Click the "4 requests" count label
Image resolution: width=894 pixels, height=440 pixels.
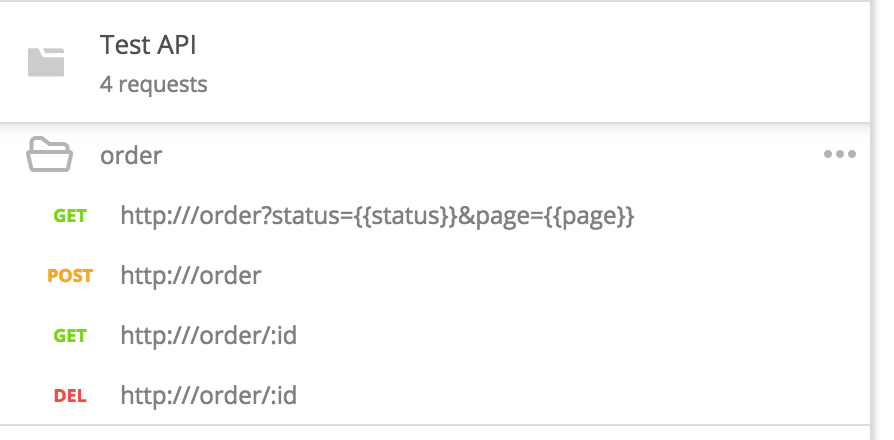point(154,84)
